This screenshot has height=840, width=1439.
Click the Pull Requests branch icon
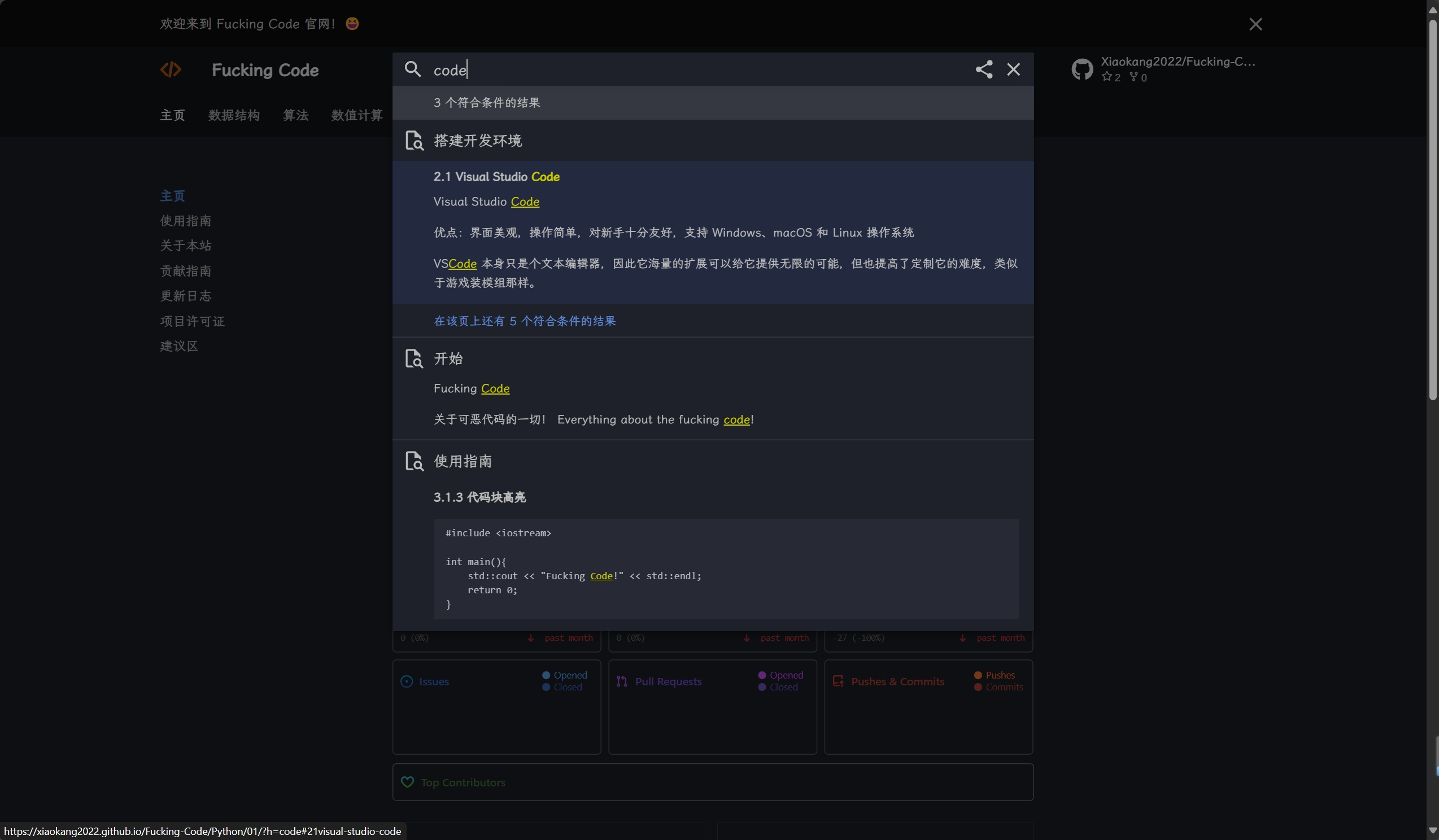click(x=622, y=681)
